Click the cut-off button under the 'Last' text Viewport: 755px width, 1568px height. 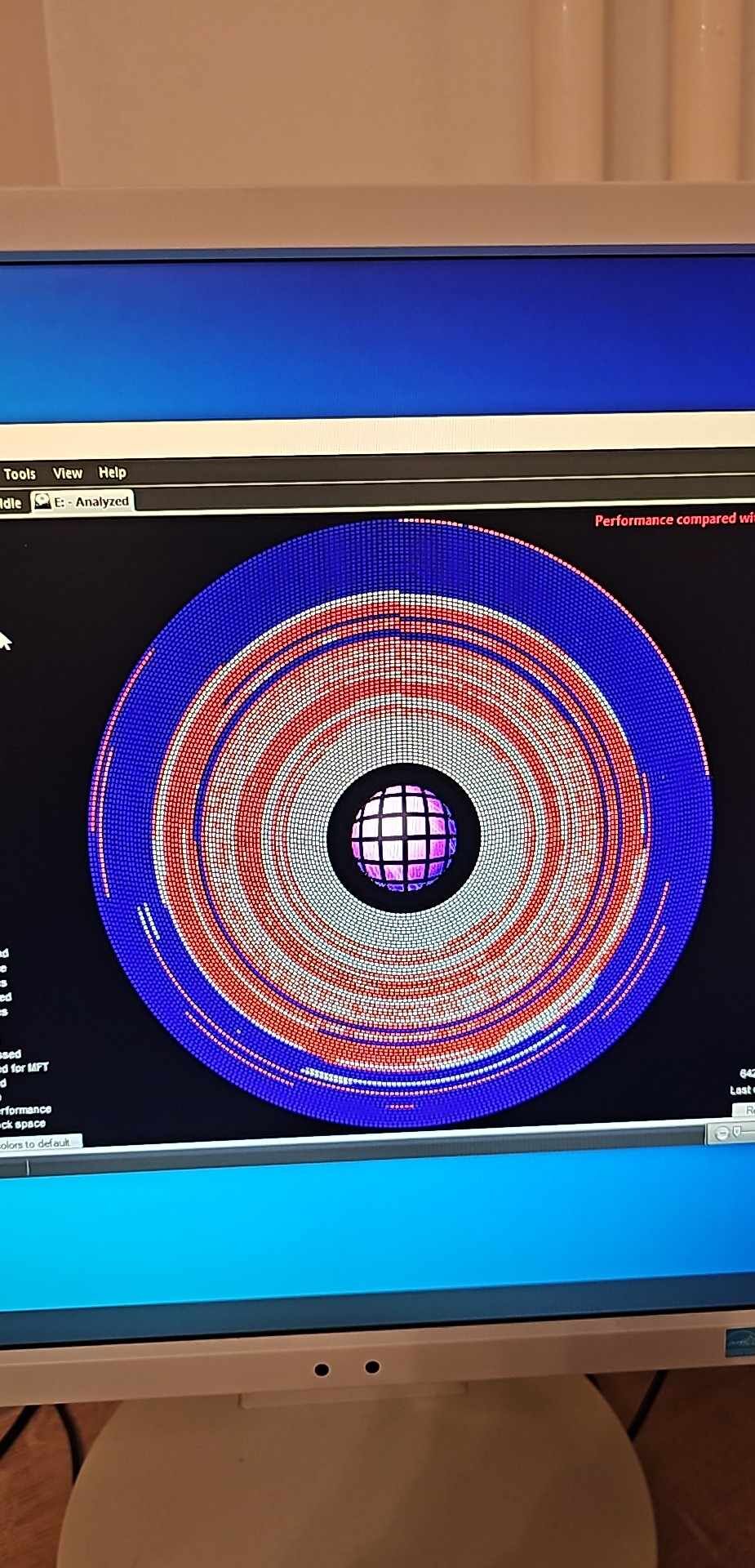point(744,1110)
